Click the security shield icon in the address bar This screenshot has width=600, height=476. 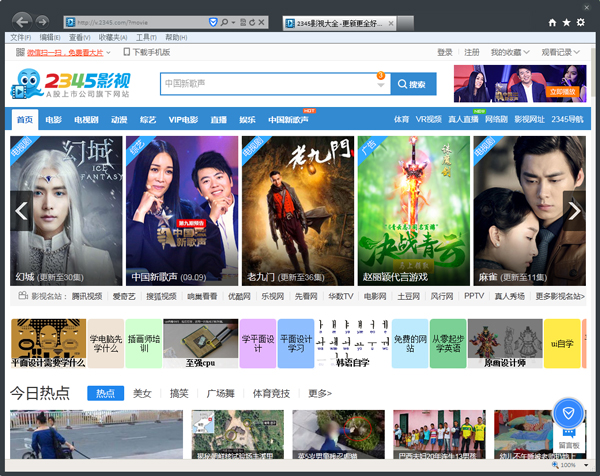tap(213, 22)
